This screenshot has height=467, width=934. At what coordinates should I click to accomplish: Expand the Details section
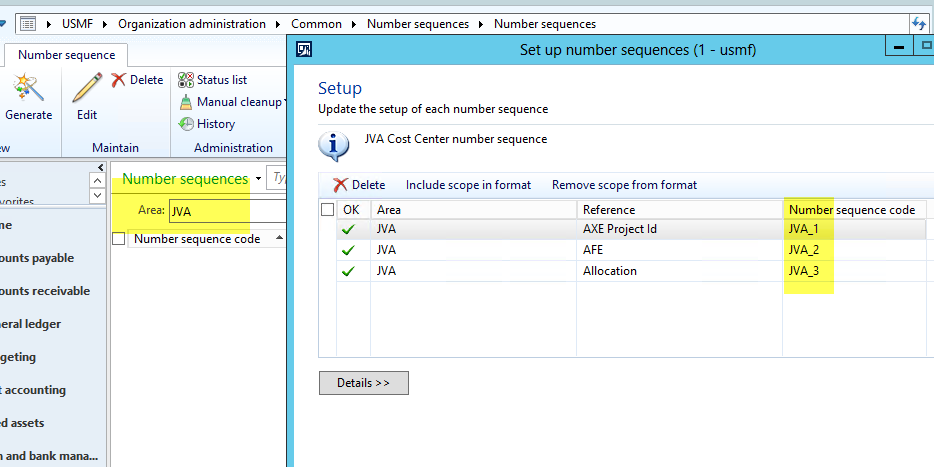click(363, 383)
